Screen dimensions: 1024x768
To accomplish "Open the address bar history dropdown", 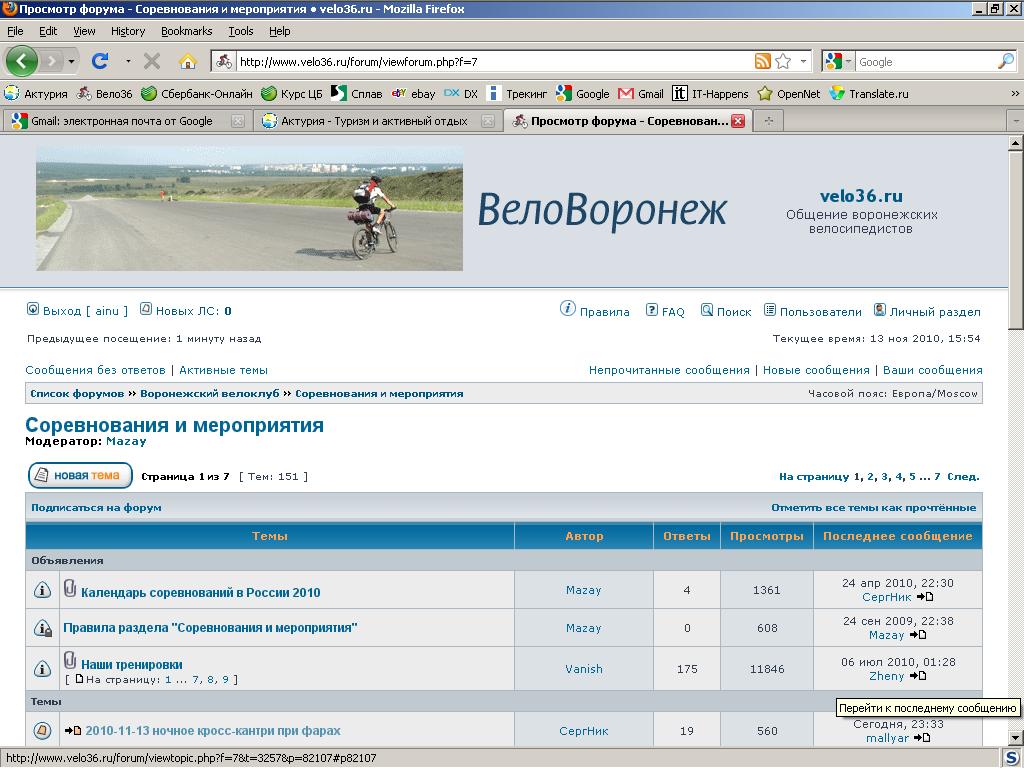I will [x=803, y=61].
